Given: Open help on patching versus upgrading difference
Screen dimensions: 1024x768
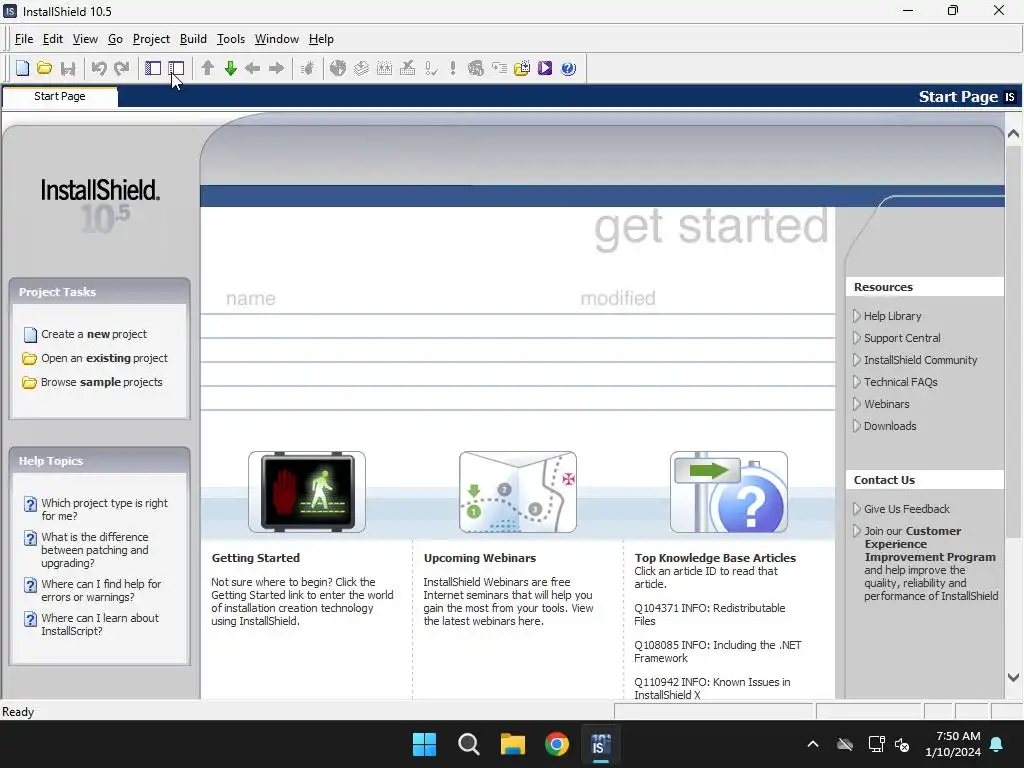Looking at the screenshot, I should pyautogui.click(x=94, y=550).
